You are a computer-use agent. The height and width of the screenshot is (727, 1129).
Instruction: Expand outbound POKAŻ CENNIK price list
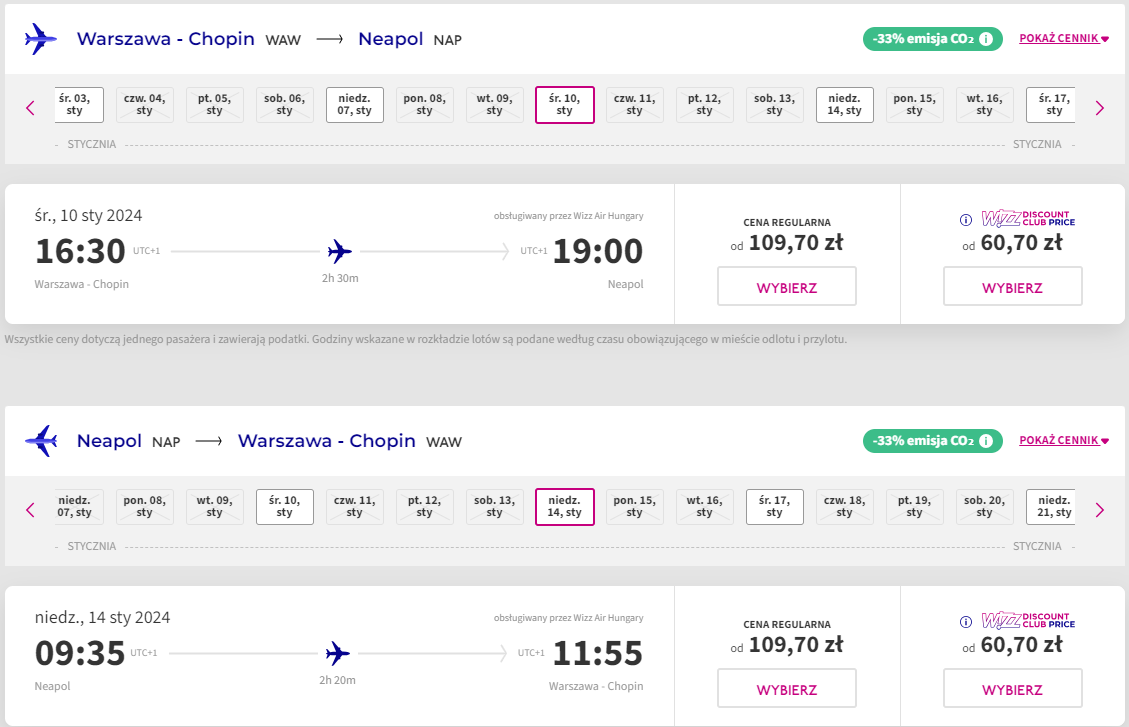[x=1063, y=39]
